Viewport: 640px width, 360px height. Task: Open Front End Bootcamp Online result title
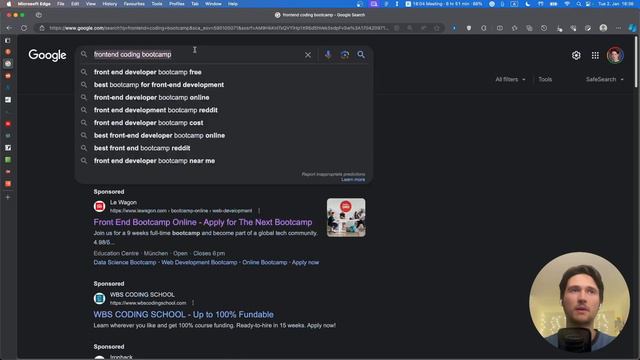[203, 222]
